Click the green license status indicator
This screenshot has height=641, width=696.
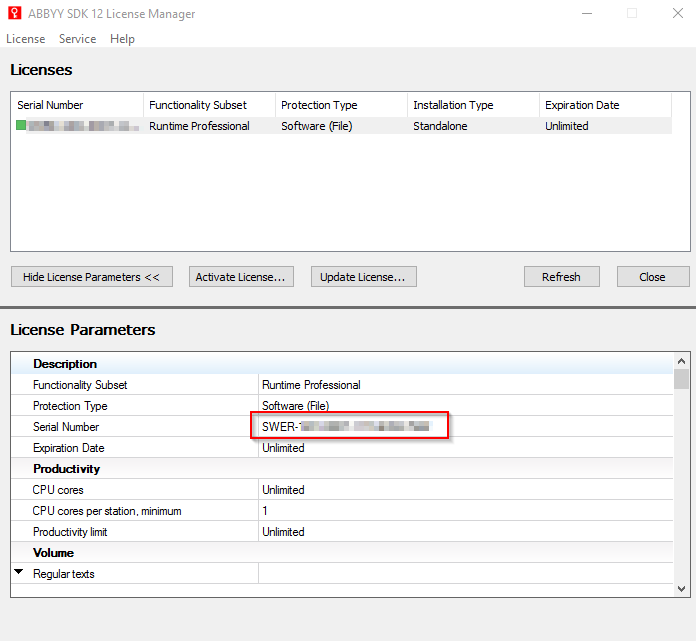(x=21, y=126)
